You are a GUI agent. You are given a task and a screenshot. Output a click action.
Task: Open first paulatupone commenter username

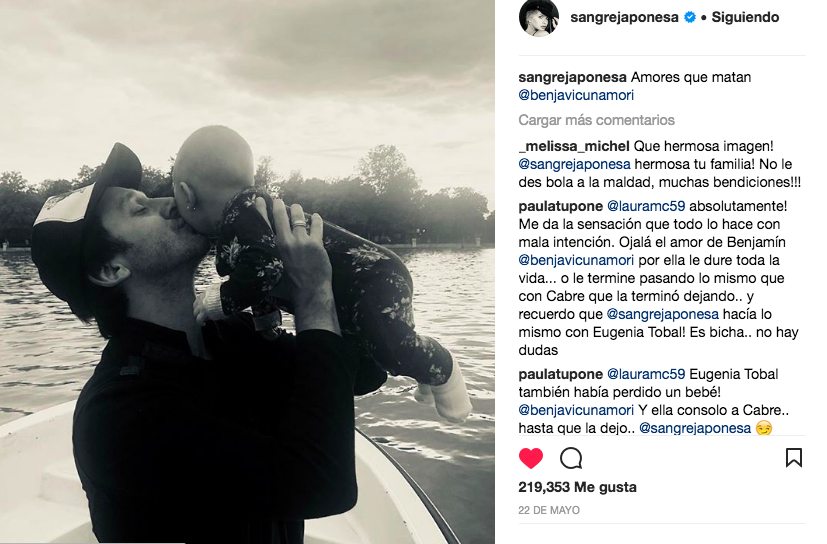pos(561,206)
